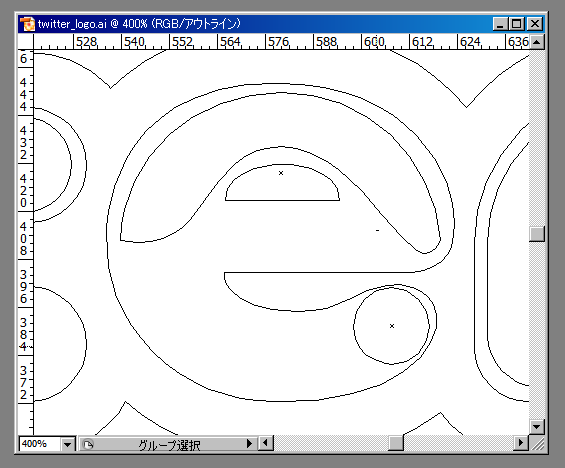
Task: Click the window title twitter_logo.ai text
Action: [72, 24]
